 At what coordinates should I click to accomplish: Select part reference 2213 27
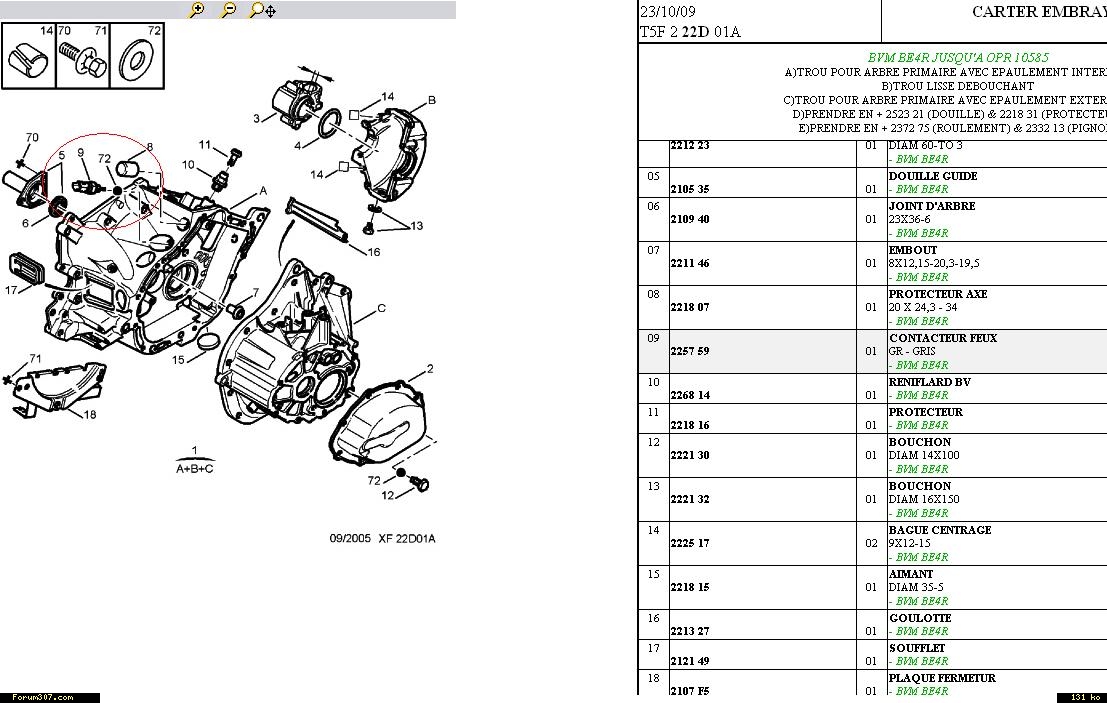click(x=690, y=631)
